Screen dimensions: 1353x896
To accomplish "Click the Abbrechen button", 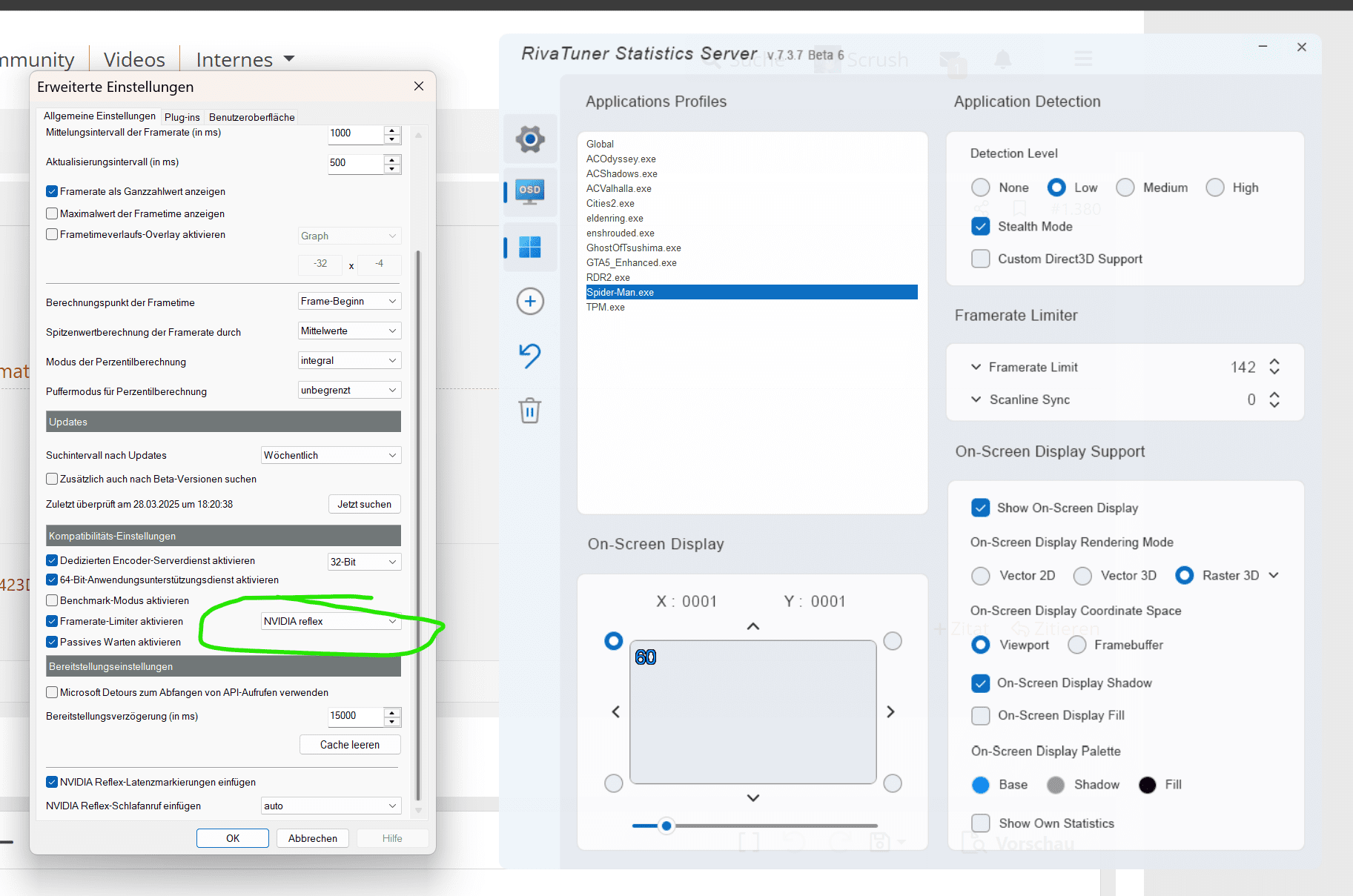I will click(x=313, y=838).
